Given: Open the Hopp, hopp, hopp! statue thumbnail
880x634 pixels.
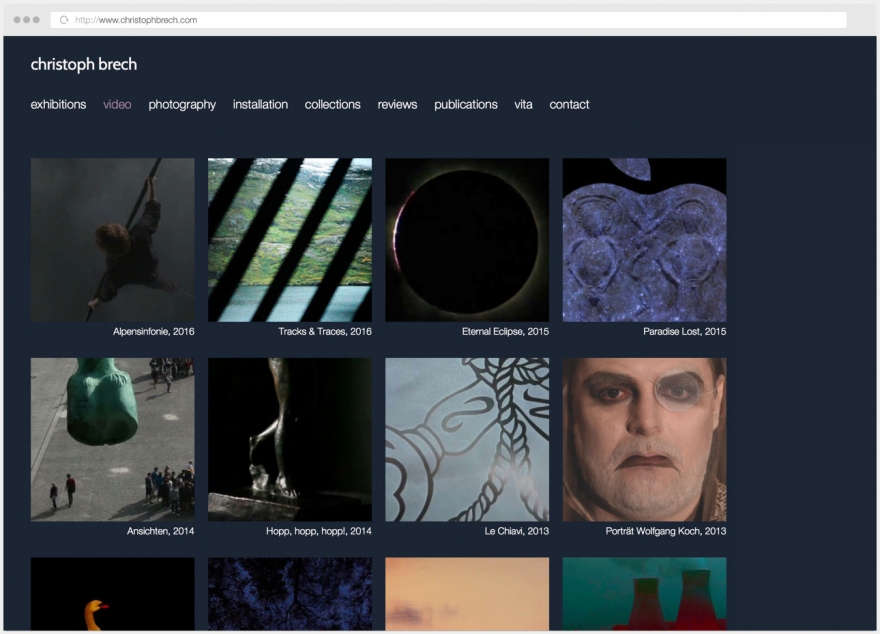Looking at the screenshot, I should coord(290,439).
